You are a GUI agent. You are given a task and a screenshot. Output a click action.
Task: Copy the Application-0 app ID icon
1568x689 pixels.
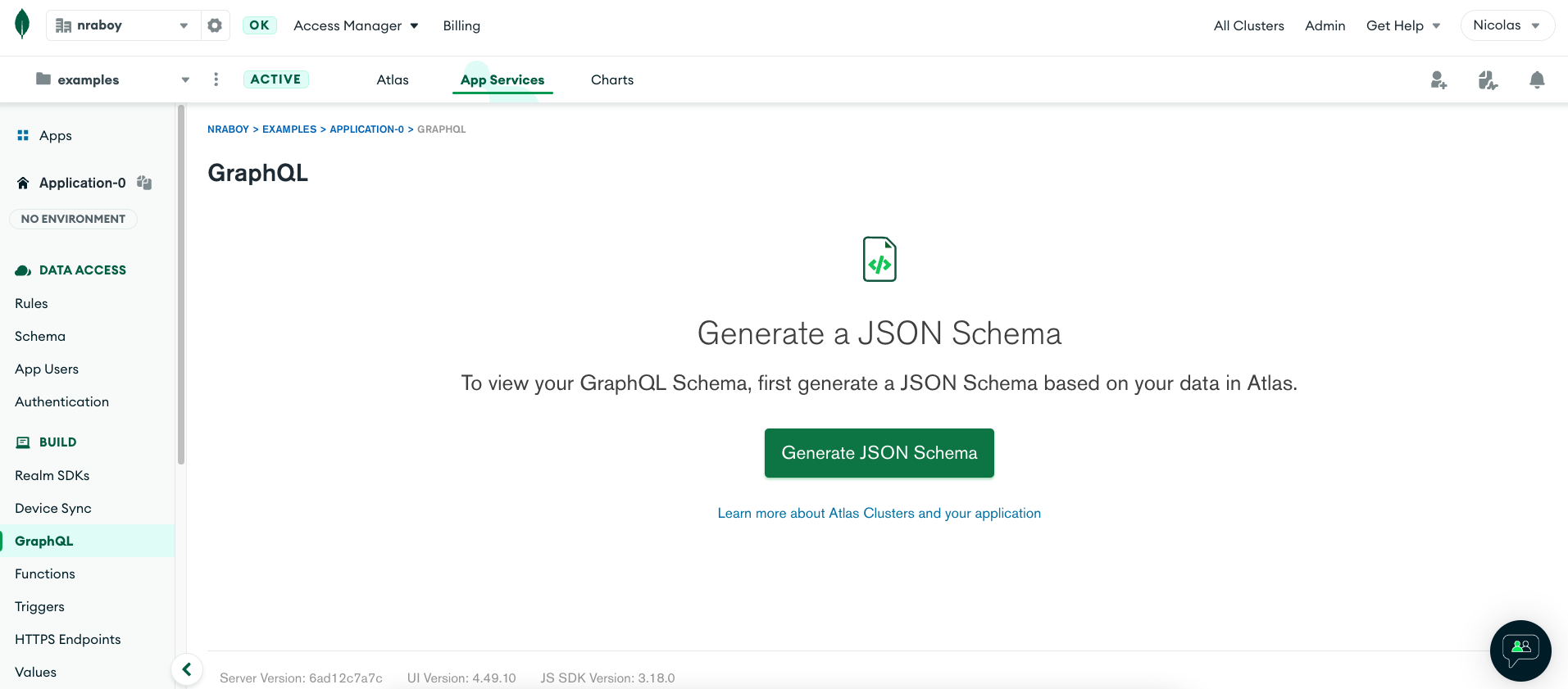[144, 183]
